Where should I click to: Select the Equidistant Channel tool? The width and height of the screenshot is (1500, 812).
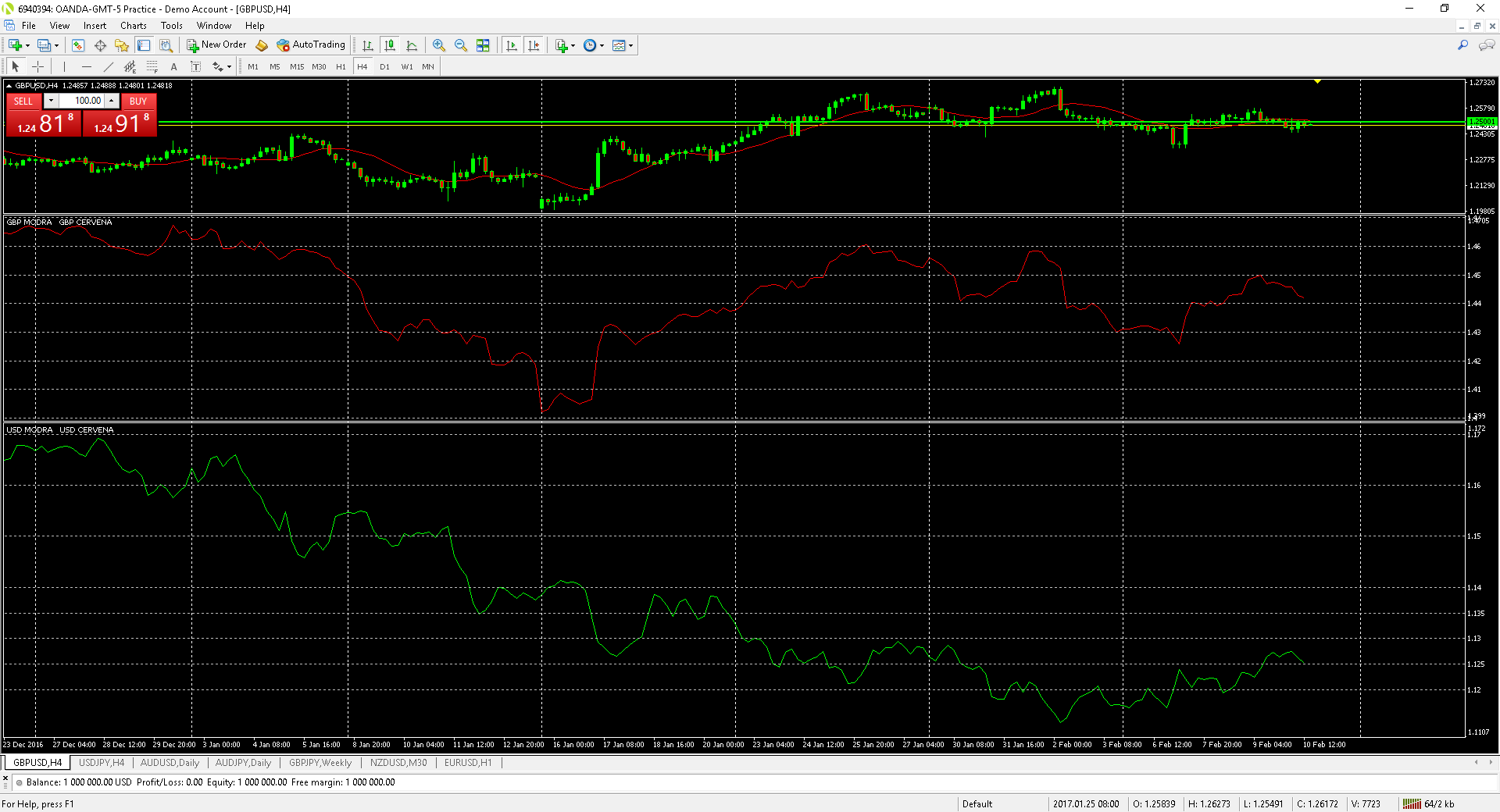130,66
